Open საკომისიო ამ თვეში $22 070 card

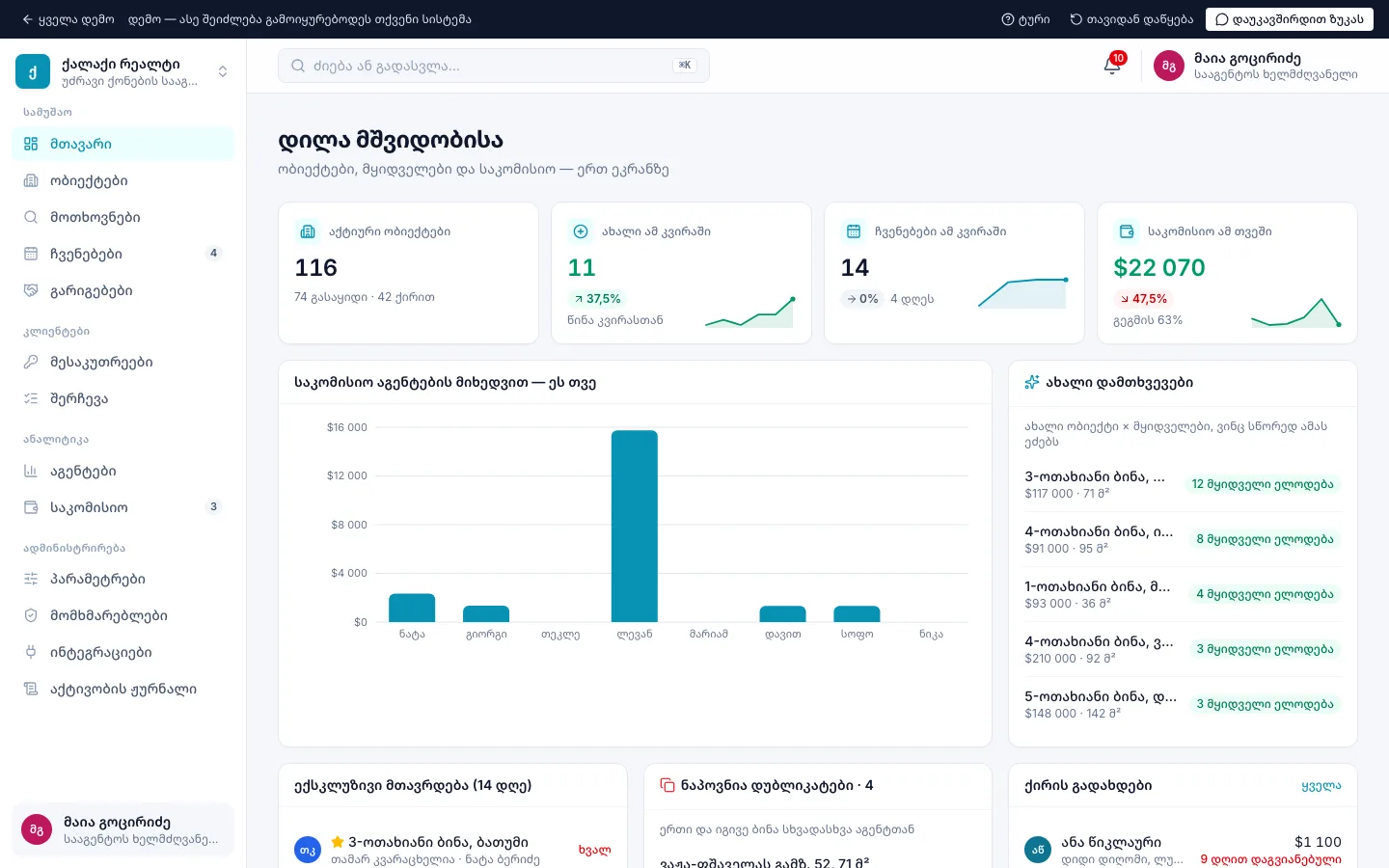tap(1227, 273)
